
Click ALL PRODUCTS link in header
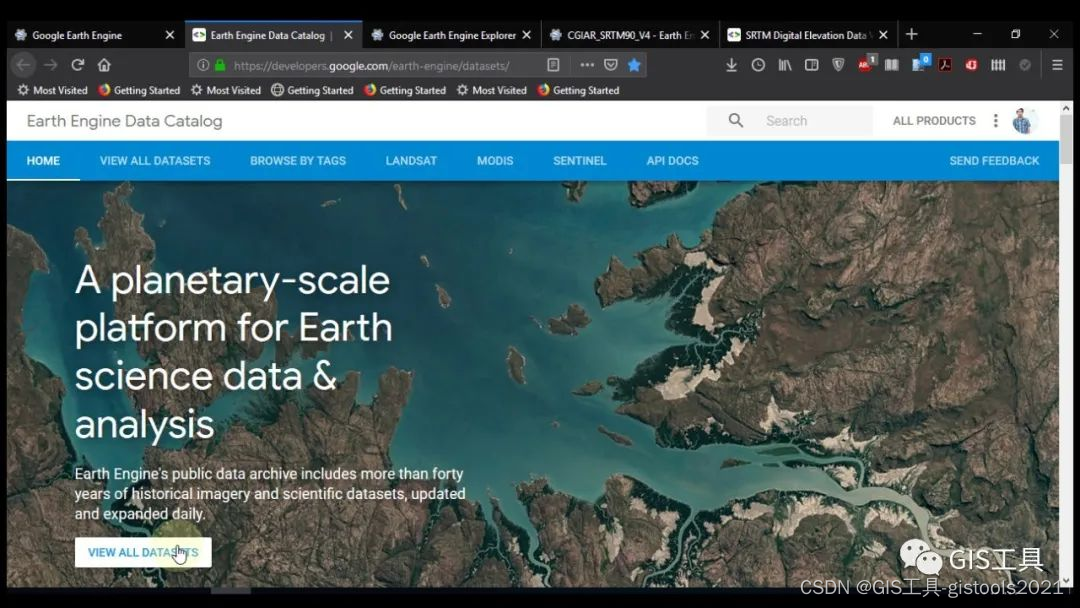click(x=934, y=120)
